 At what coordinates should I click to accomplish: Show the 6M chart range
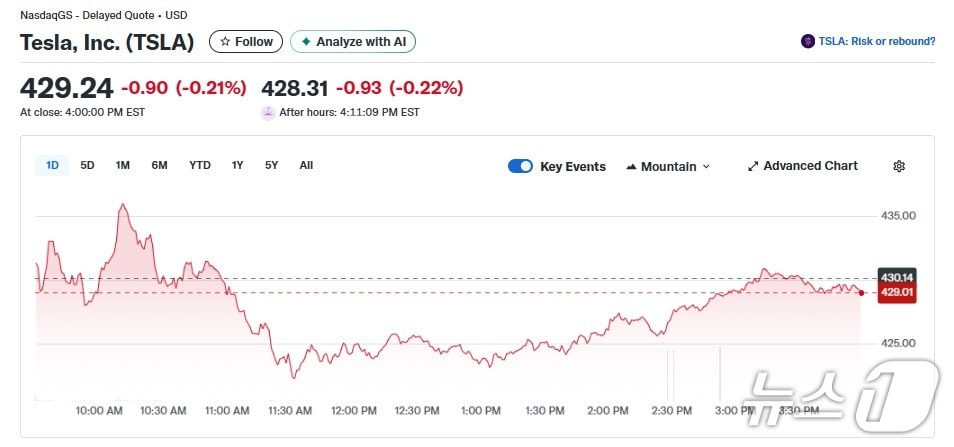159,165
